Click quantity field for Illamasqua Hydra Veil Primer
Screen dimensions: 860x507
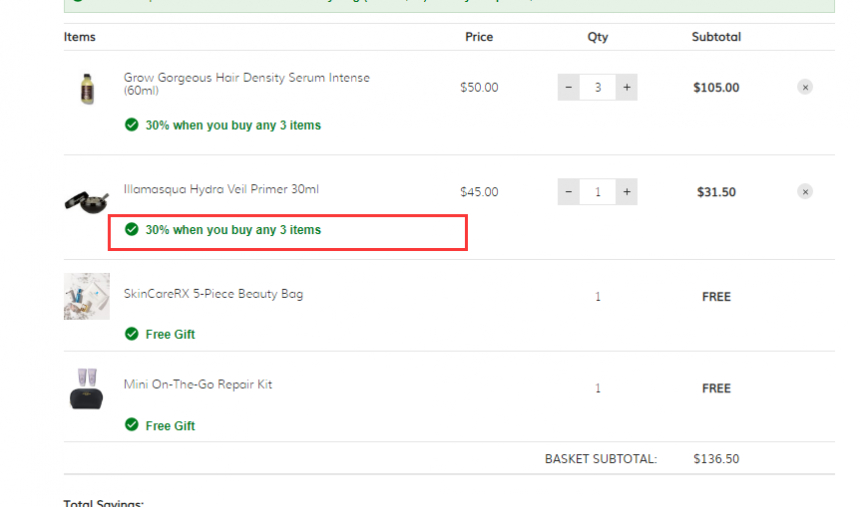coord(597,191)
